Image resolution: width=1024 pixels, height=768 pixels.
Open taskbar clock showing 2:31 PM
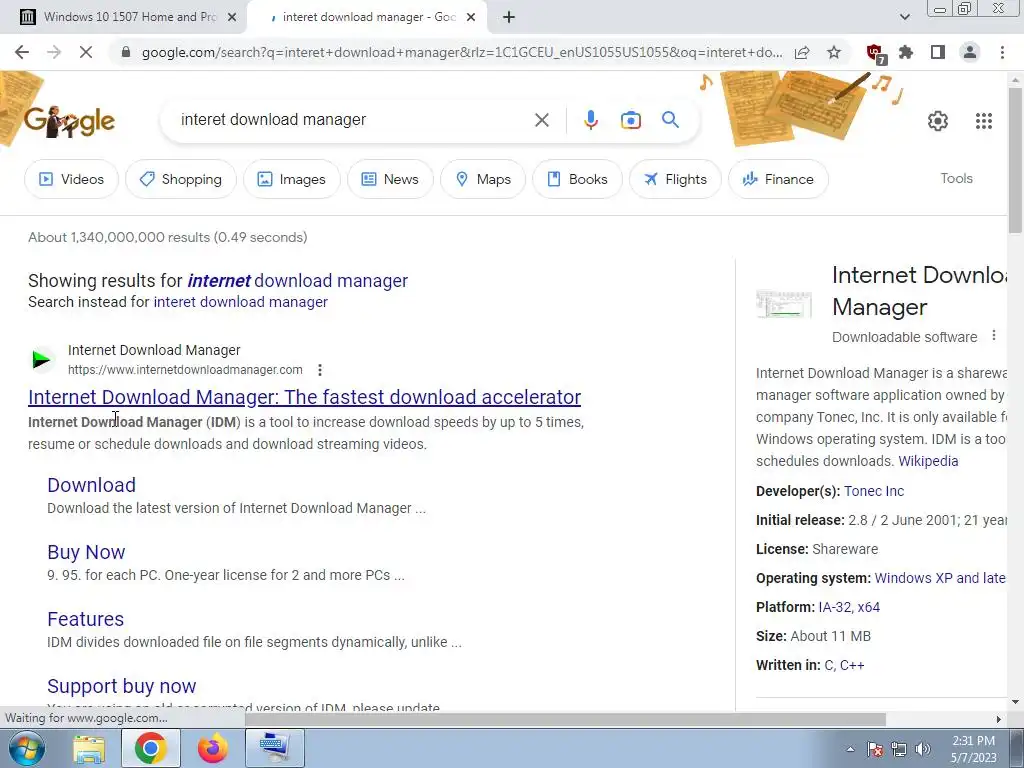click(x=974, y=749)
